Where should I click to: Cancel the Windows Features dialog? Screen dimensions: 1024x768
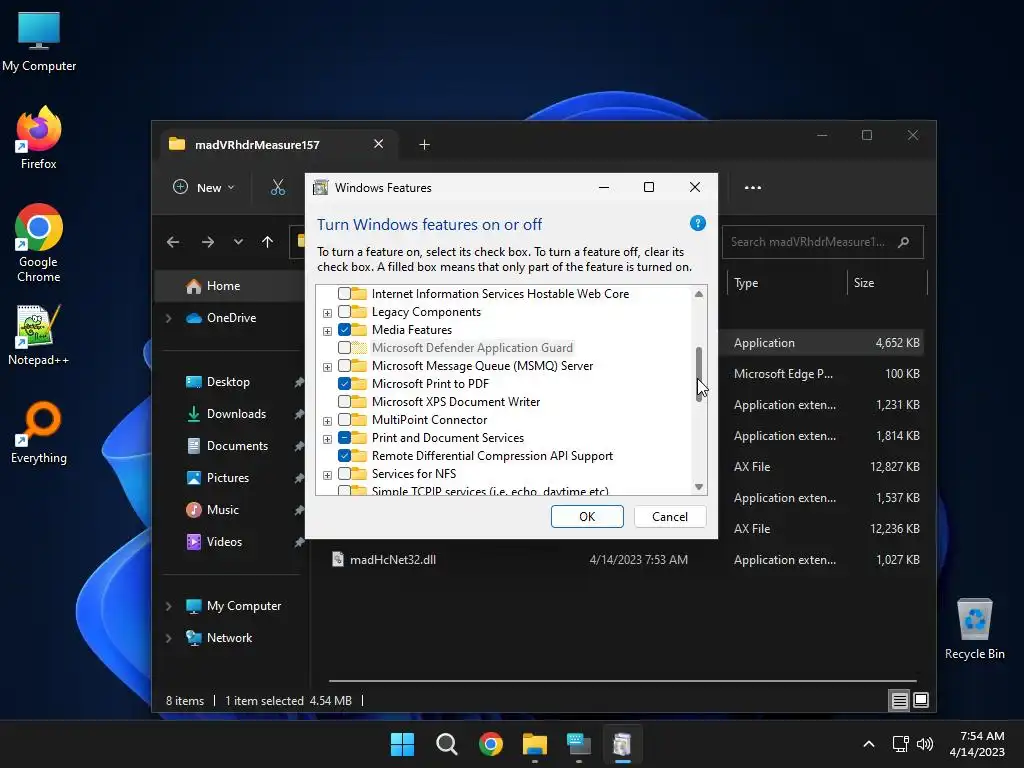670,517
